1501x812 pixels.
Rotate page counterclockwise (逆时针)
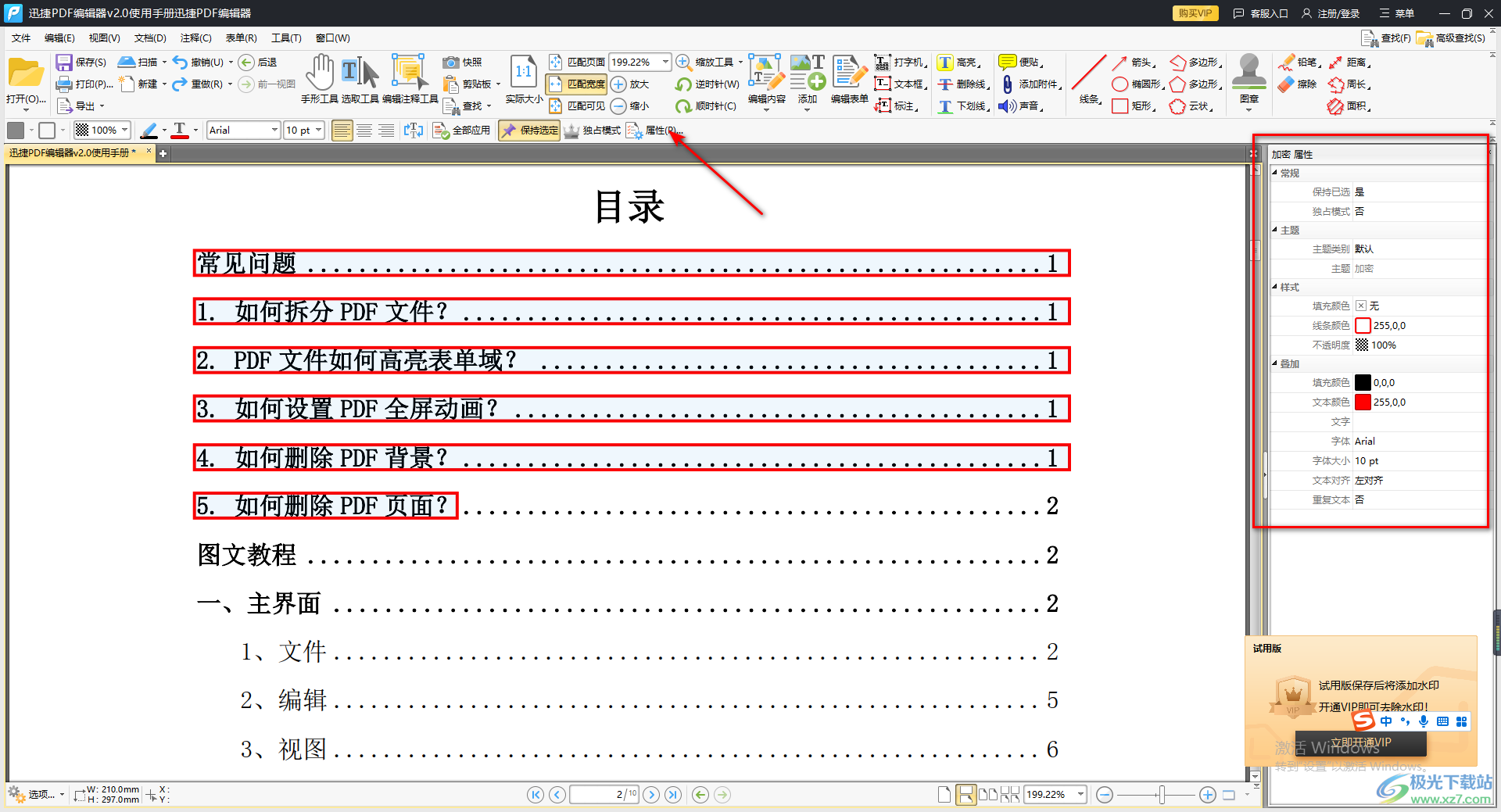pos(708,84)
